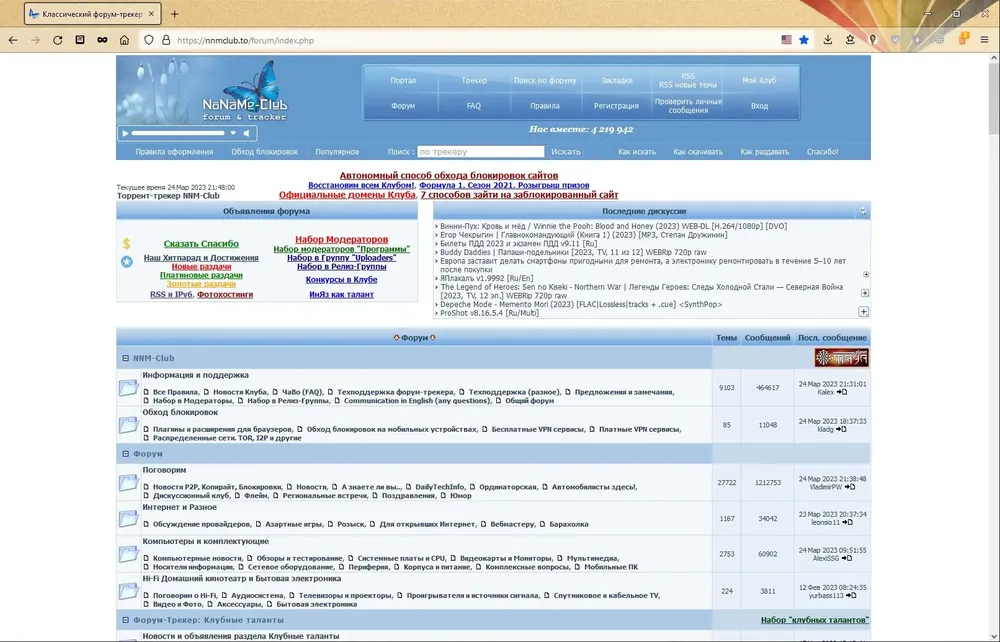Image resolution: width=1000 pixels, height=642 pixels.
Task: Jump to last post by Kalex arrow
Action: pos(842,392)
